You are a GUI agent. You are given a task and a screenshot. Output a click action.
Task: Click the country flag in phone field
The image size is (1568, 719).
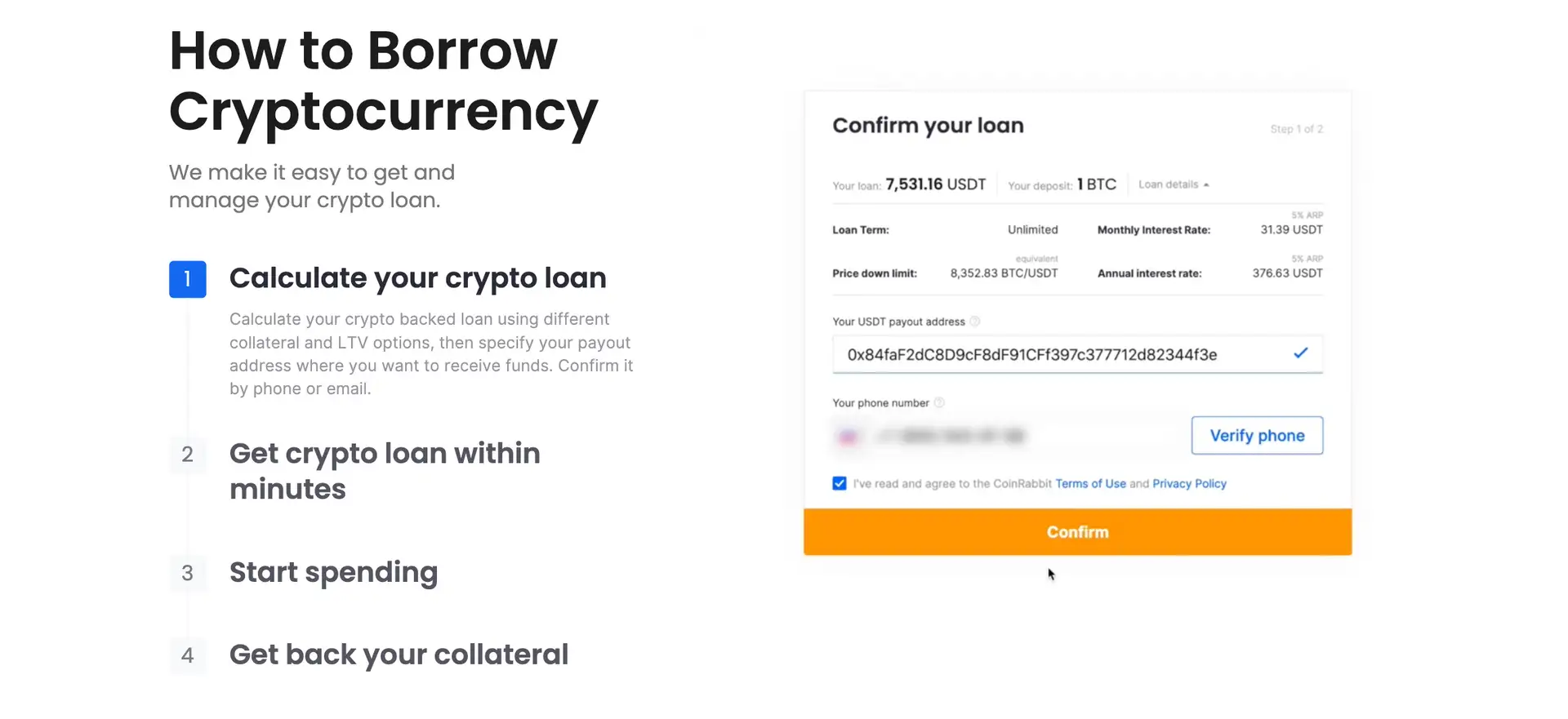(x=848, y=437)
